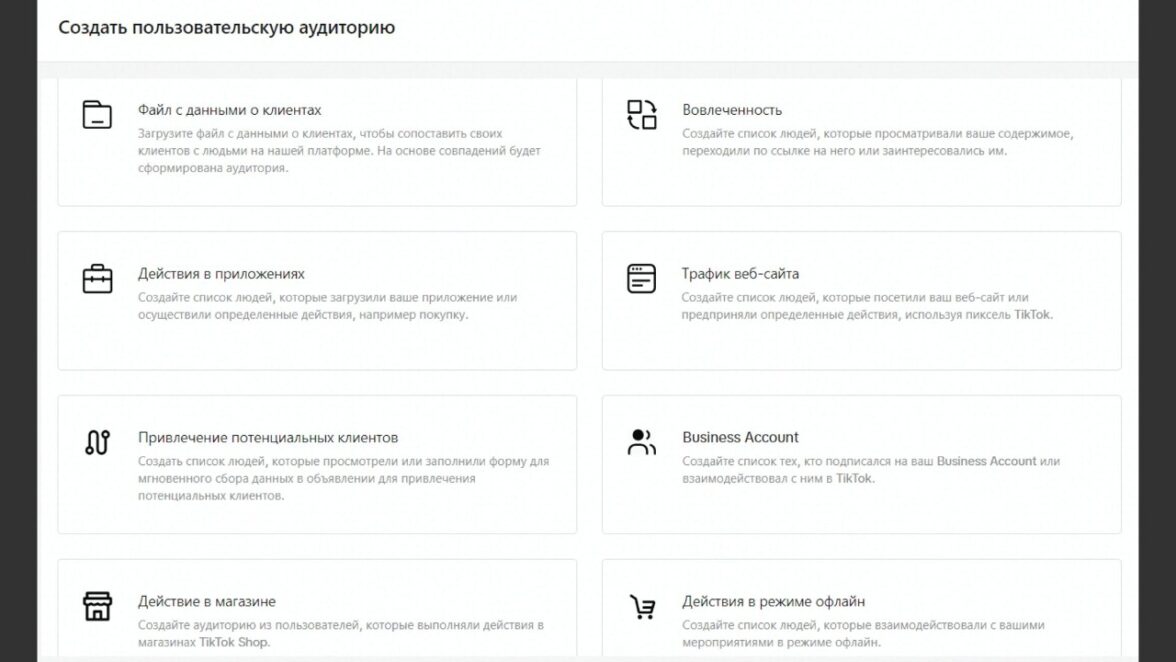Select Действия в режиме офлайн heading
This screenshot has height=662, width=1176.
pyautogui.click(x=773, y=602)
